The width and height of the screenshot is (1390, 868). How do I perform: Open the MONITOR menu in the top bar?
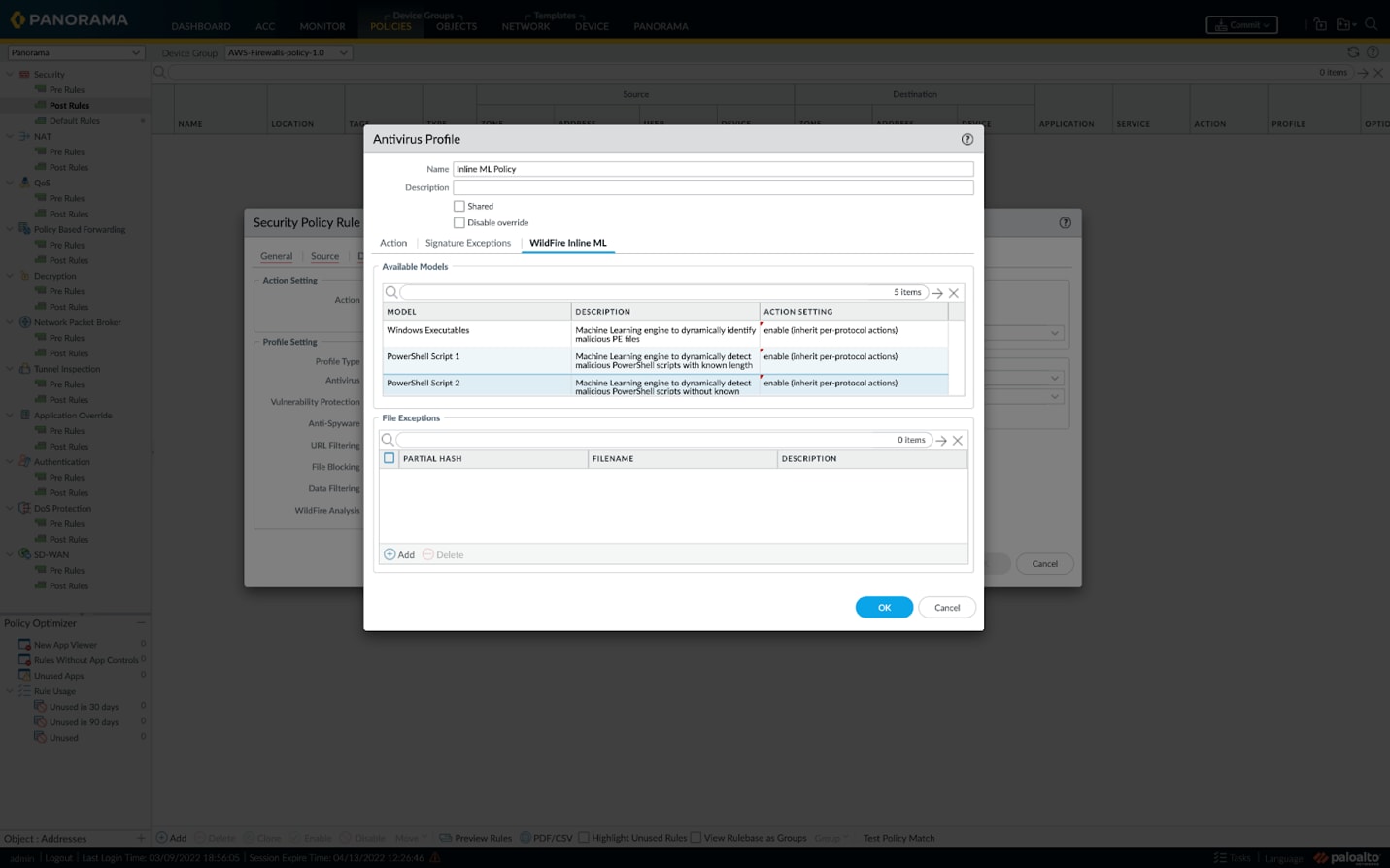pyautogui.click(x=322, y=26)
